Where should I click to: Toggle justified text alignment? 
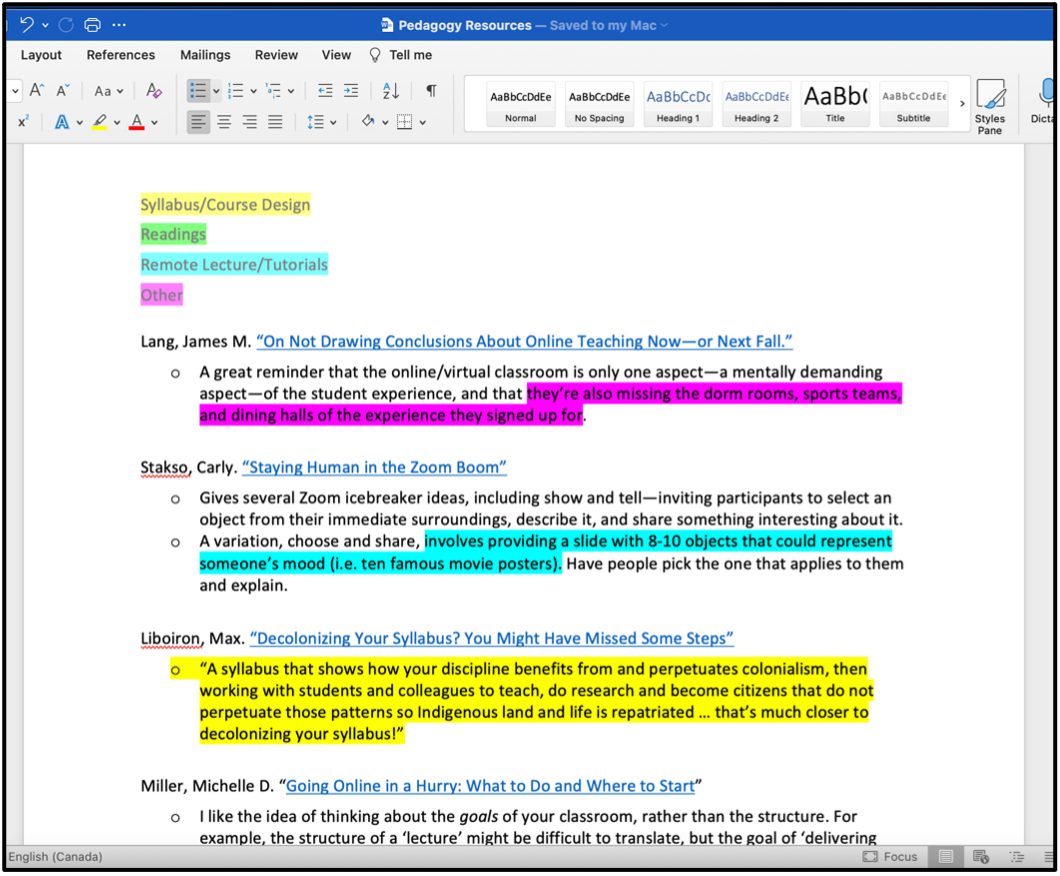point(275,122)
